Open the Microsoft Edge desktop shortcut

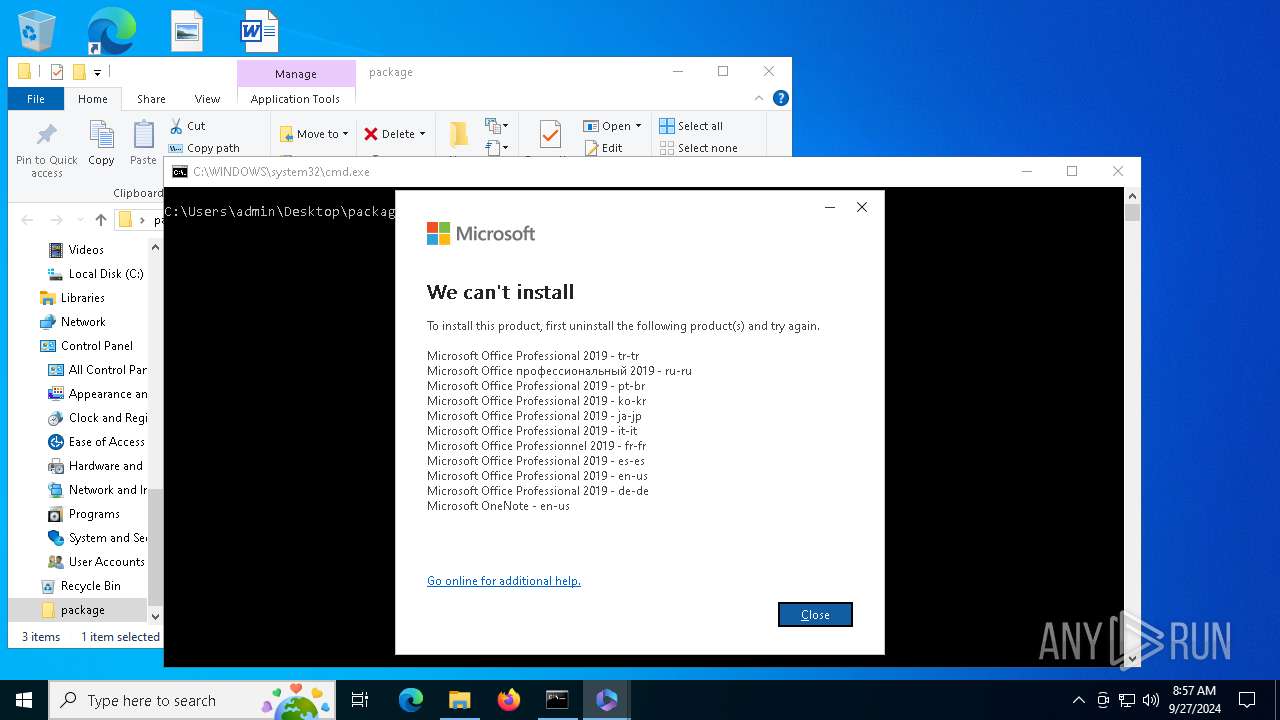point(111,30)
